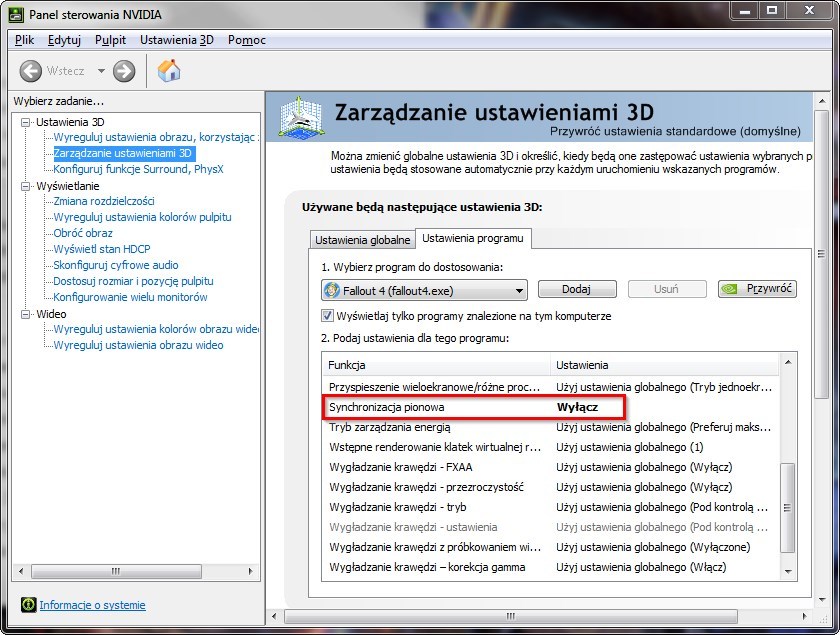The height and width of the screenshot is (635, 840).
Task: Click settings list scroll up arrow
Action: (x=788, y=363)
